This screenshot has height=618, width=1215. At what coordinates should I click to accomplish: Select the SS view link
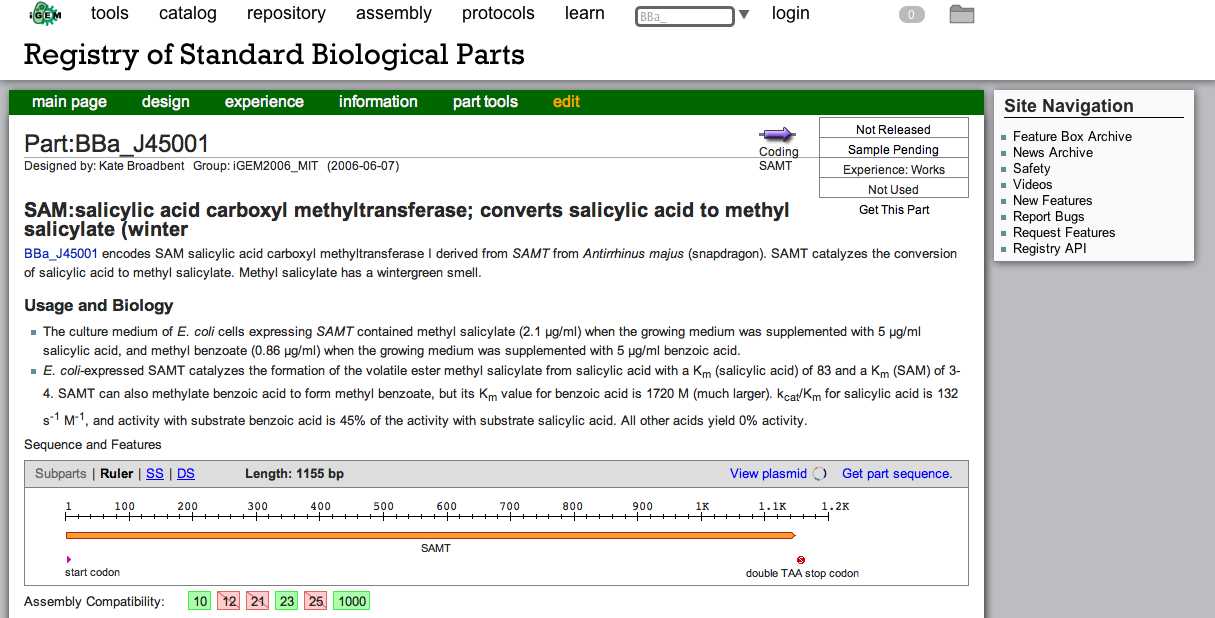[x=155, y=474]
